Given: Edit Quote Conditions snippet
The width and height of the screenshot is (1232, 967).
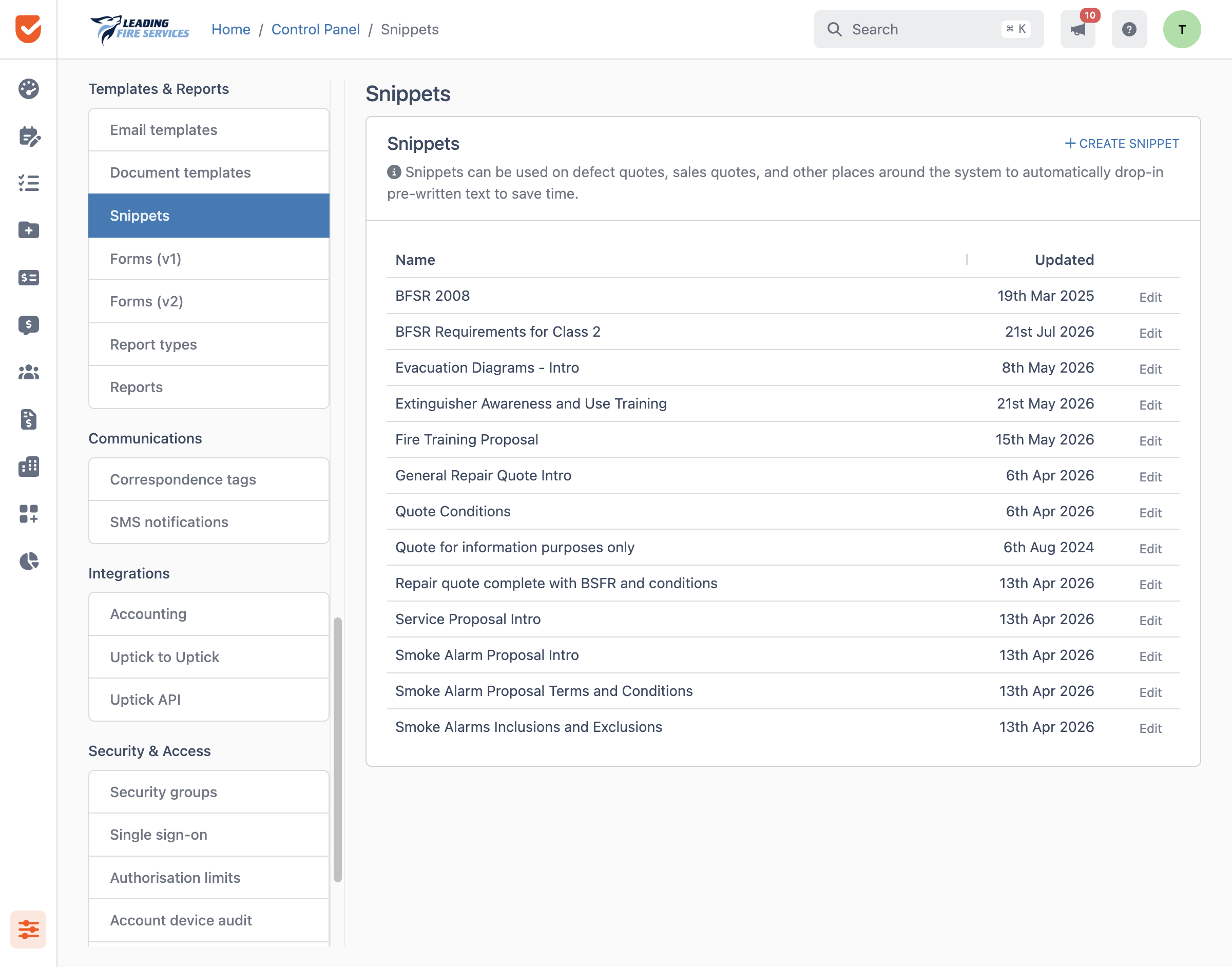Looking at the screenshot, I should click(1150, 513).
